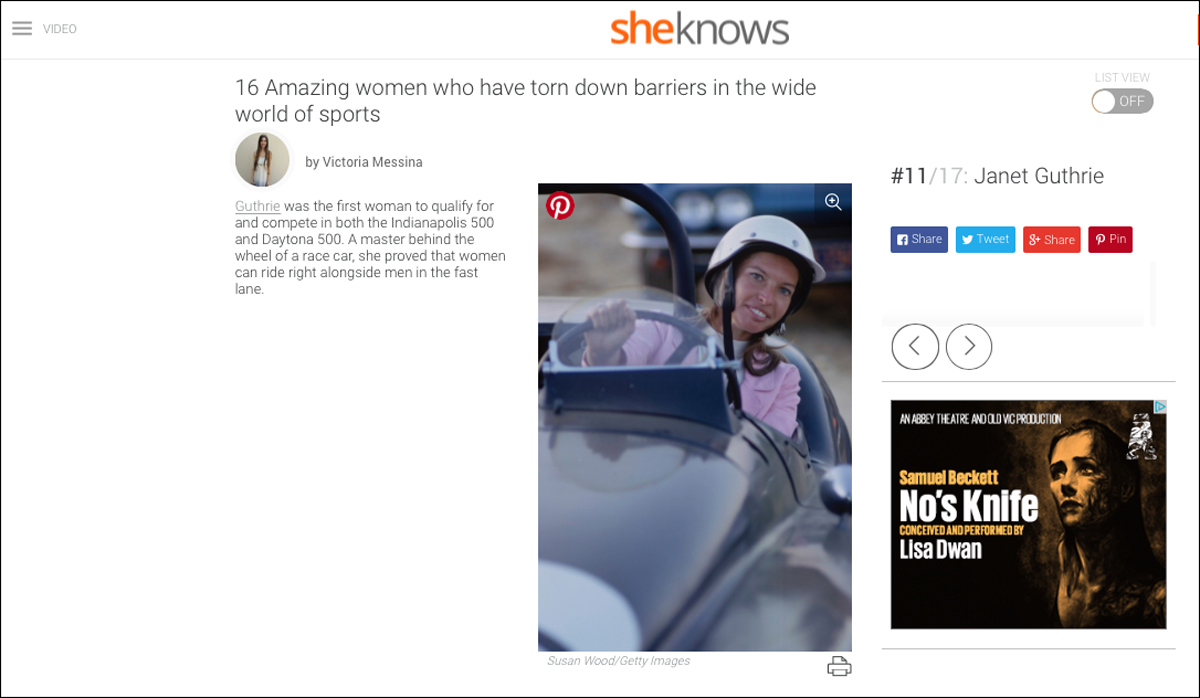
Task: Click the author's profile photo
Action: click(x=262, y=160)
